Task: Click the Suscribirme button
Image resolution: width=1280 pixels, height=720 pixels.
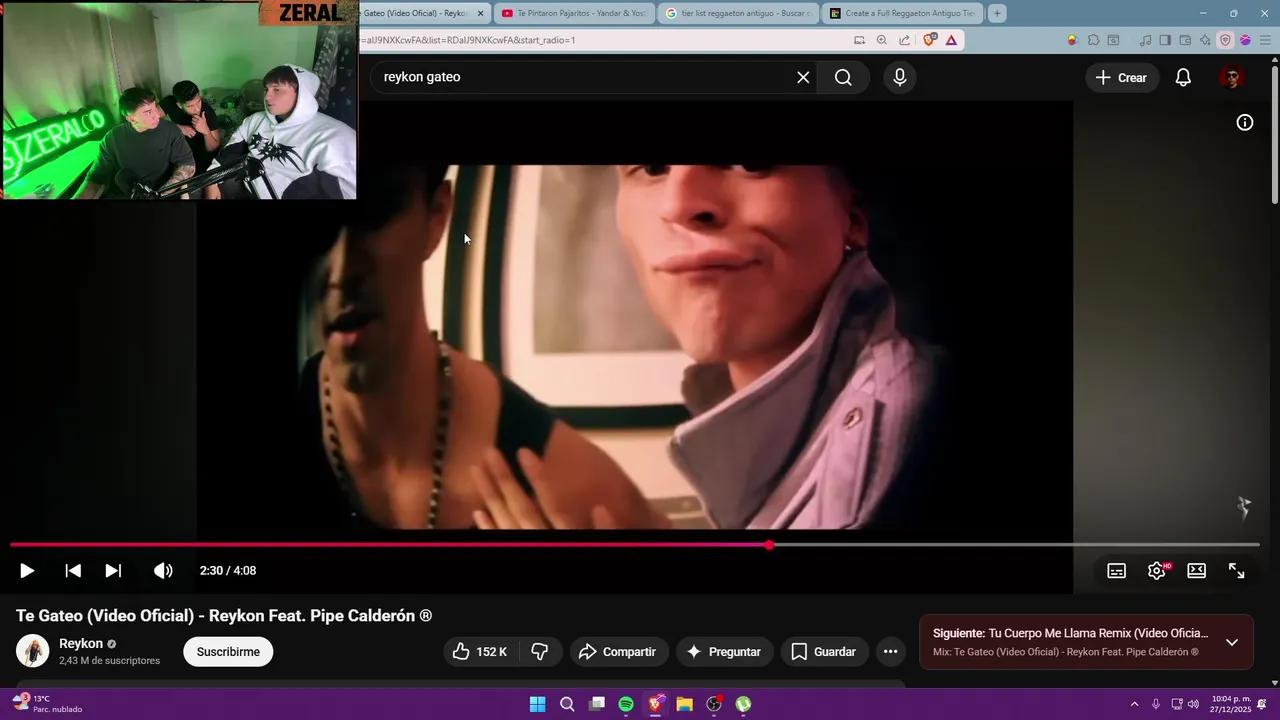Action: click(228, 652)
